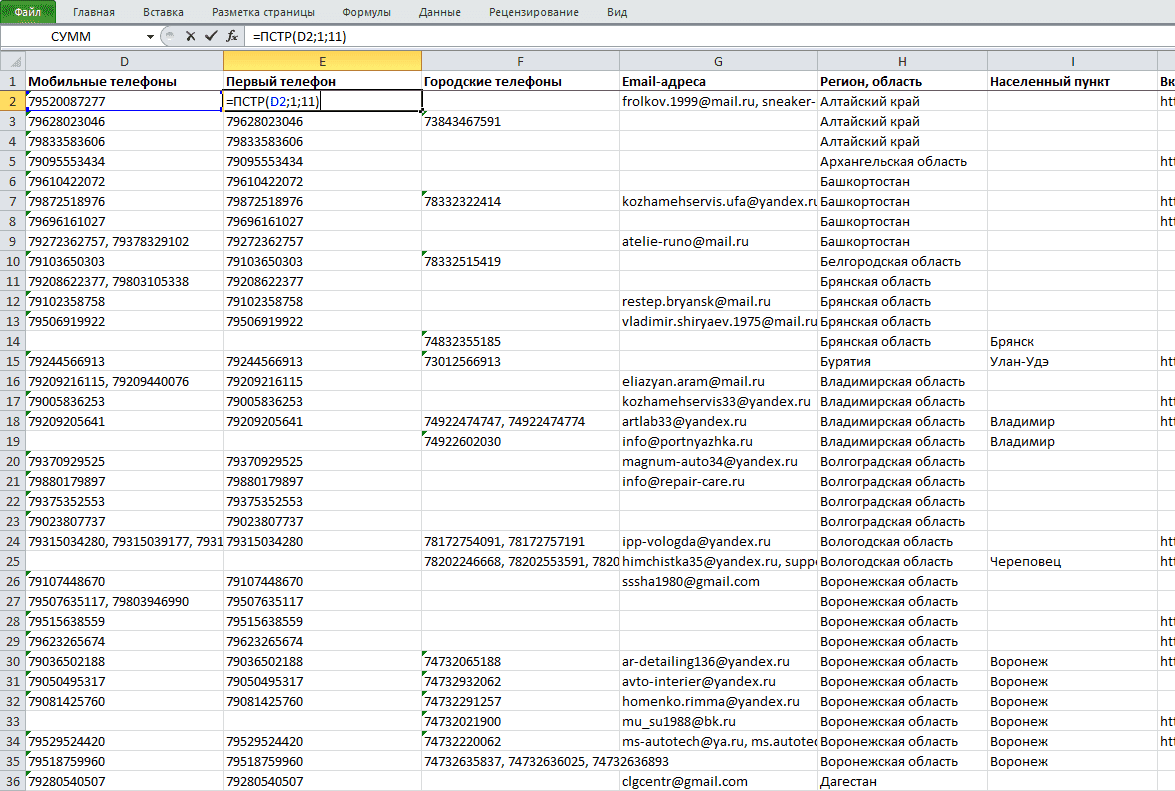Click the Select All corner triangle
Viewport: 1175px width, 791px height.
[x=13, y=61]
